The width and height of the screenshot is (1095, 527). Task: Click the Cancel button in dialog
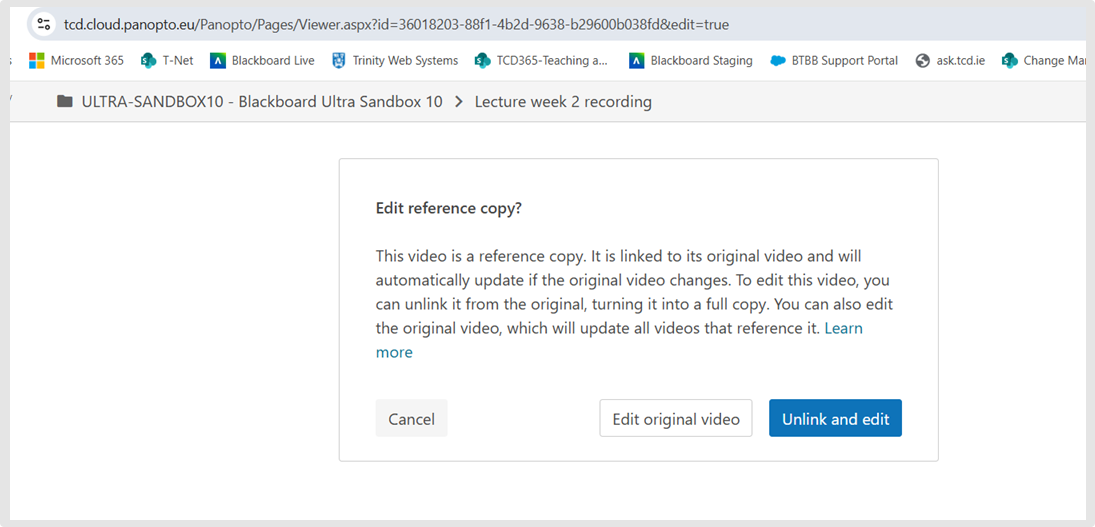pos(411,419)
